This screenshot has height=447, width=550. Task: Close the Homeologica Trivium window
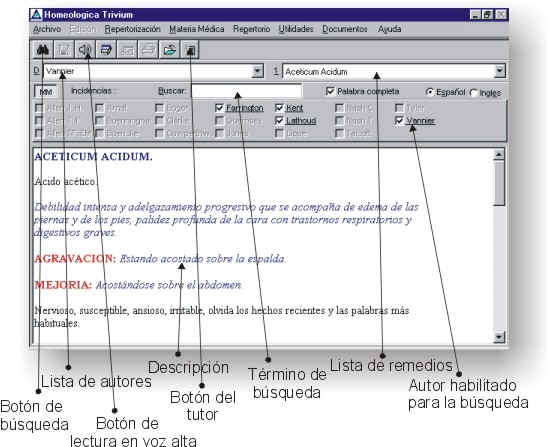(501, 15)
